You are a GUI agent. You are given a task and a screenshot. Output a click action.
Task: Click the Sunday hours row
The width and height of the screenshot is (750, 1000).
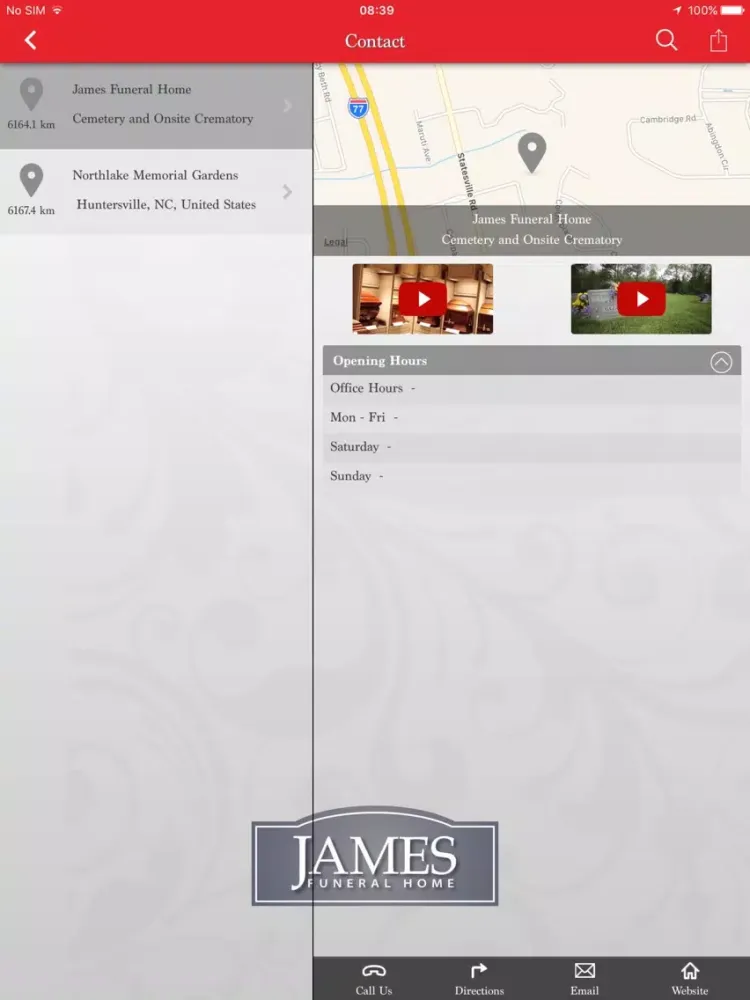coord(532,476)
